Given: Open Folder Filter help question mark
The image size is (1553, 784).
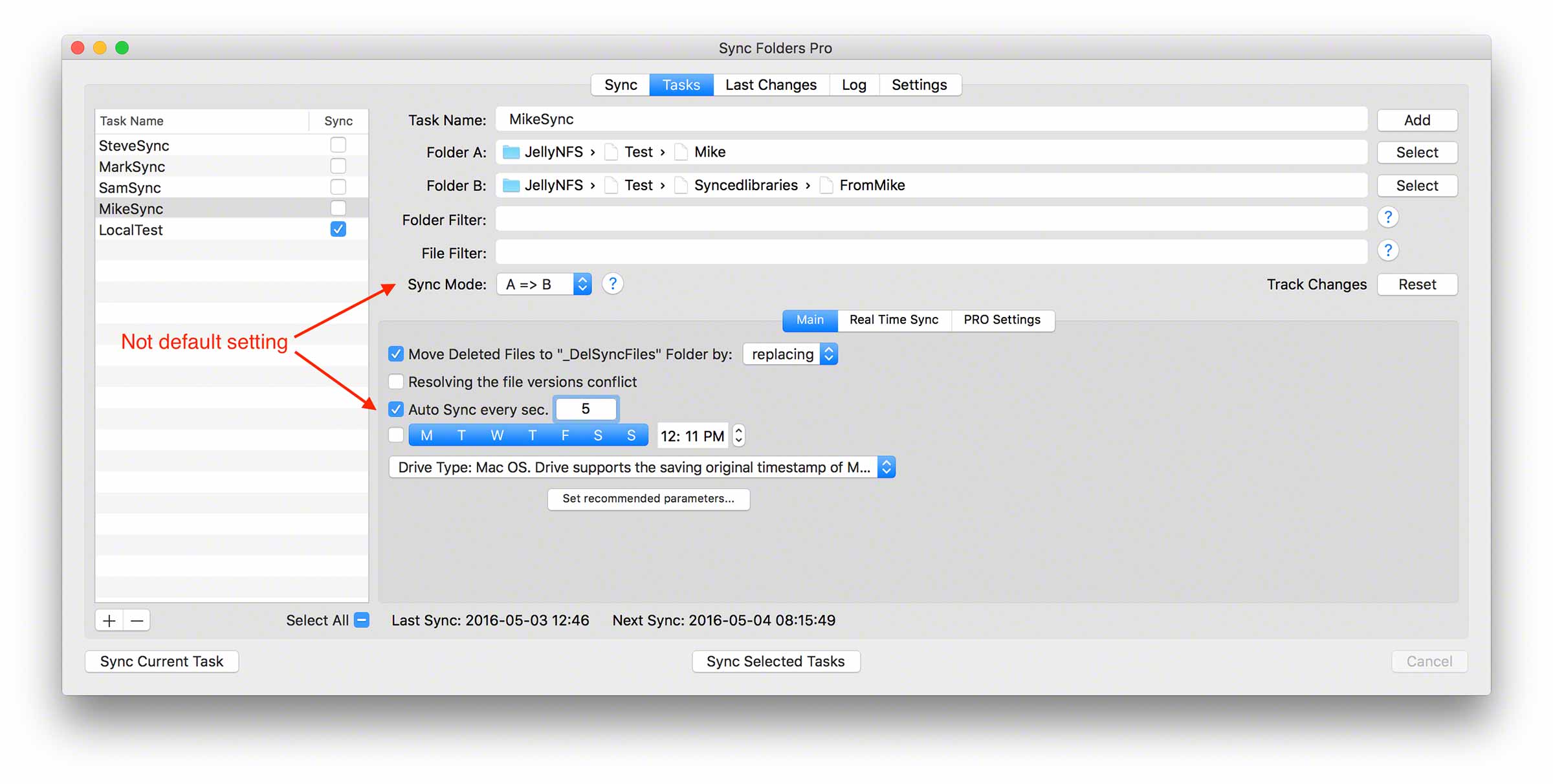Looking at the screenshot, I should click(1387, 217).
